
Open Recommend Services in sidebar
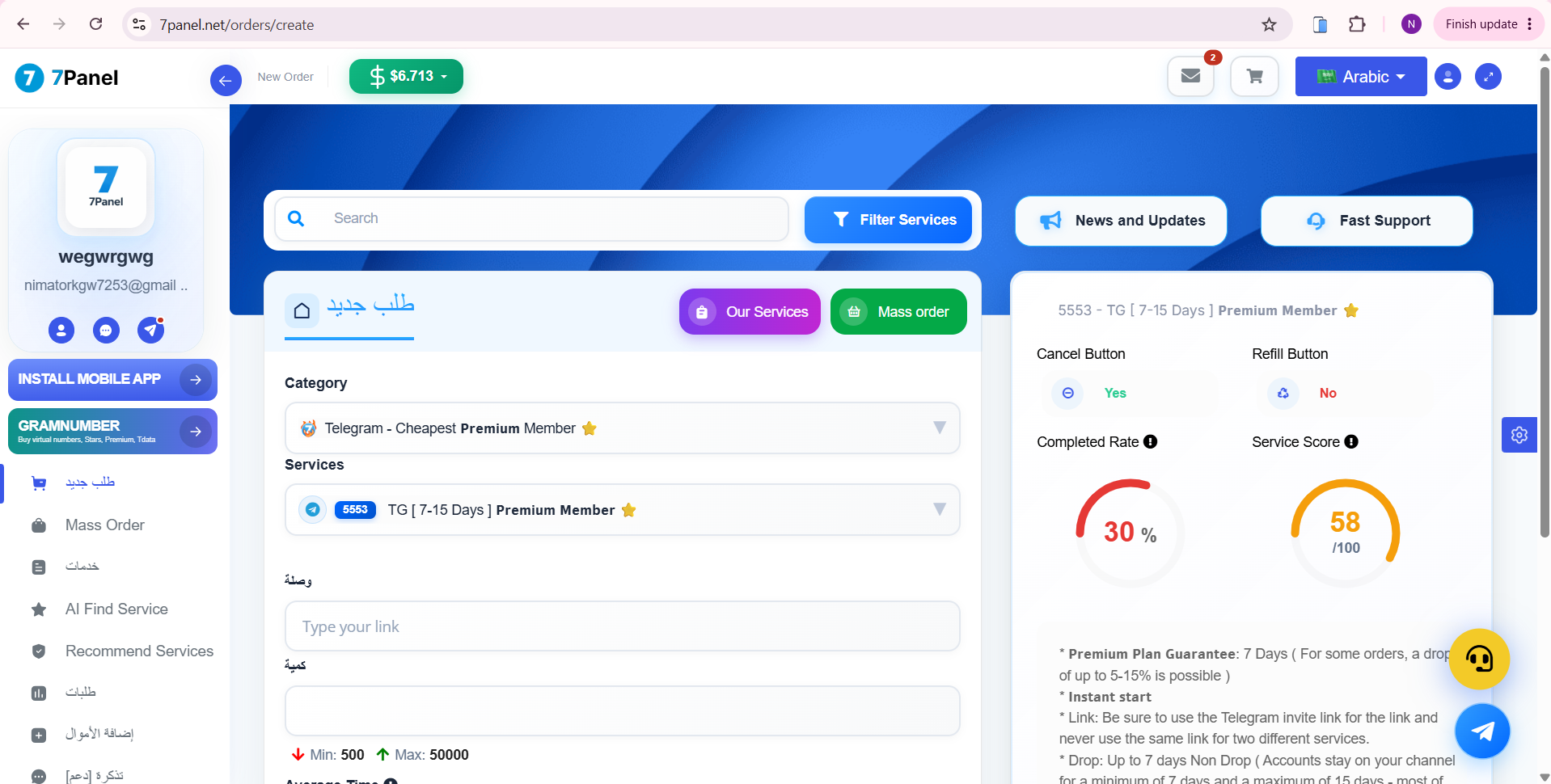139,651
